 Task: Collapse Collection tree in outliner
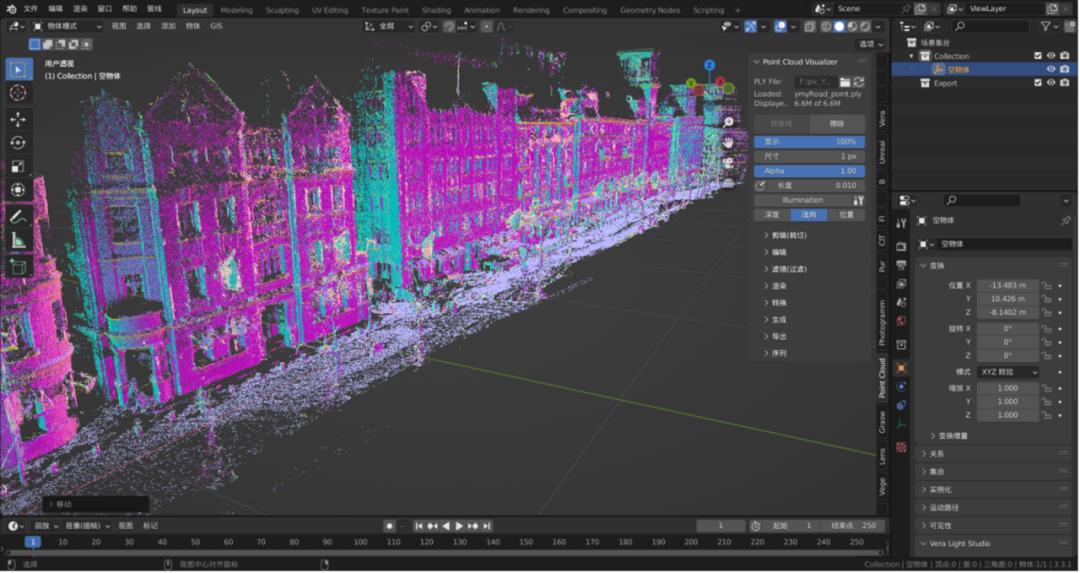[912, 56]
